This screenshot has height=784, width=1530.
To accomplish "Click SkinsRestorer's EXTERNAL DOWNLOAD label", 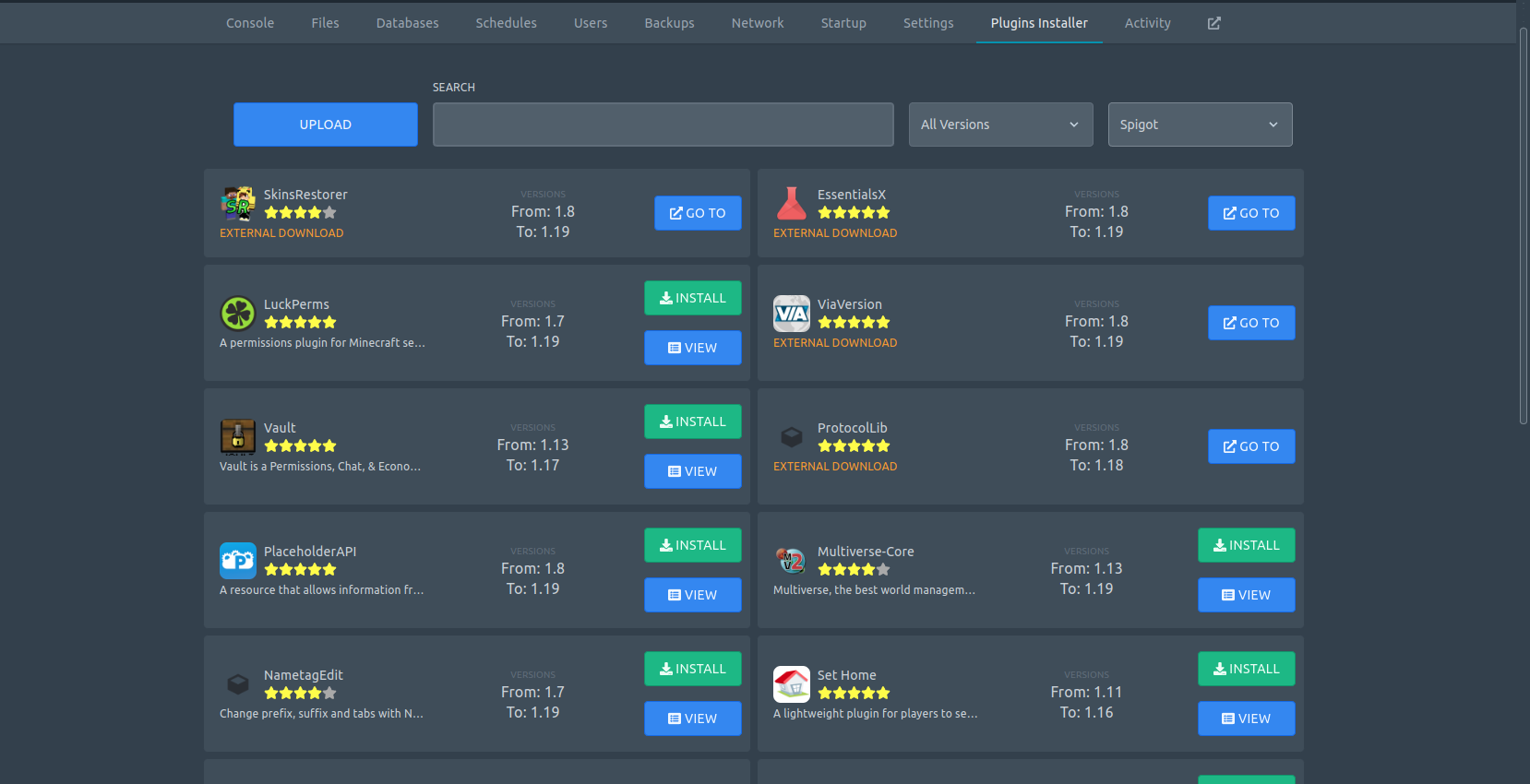I will [x=281, y=233].
